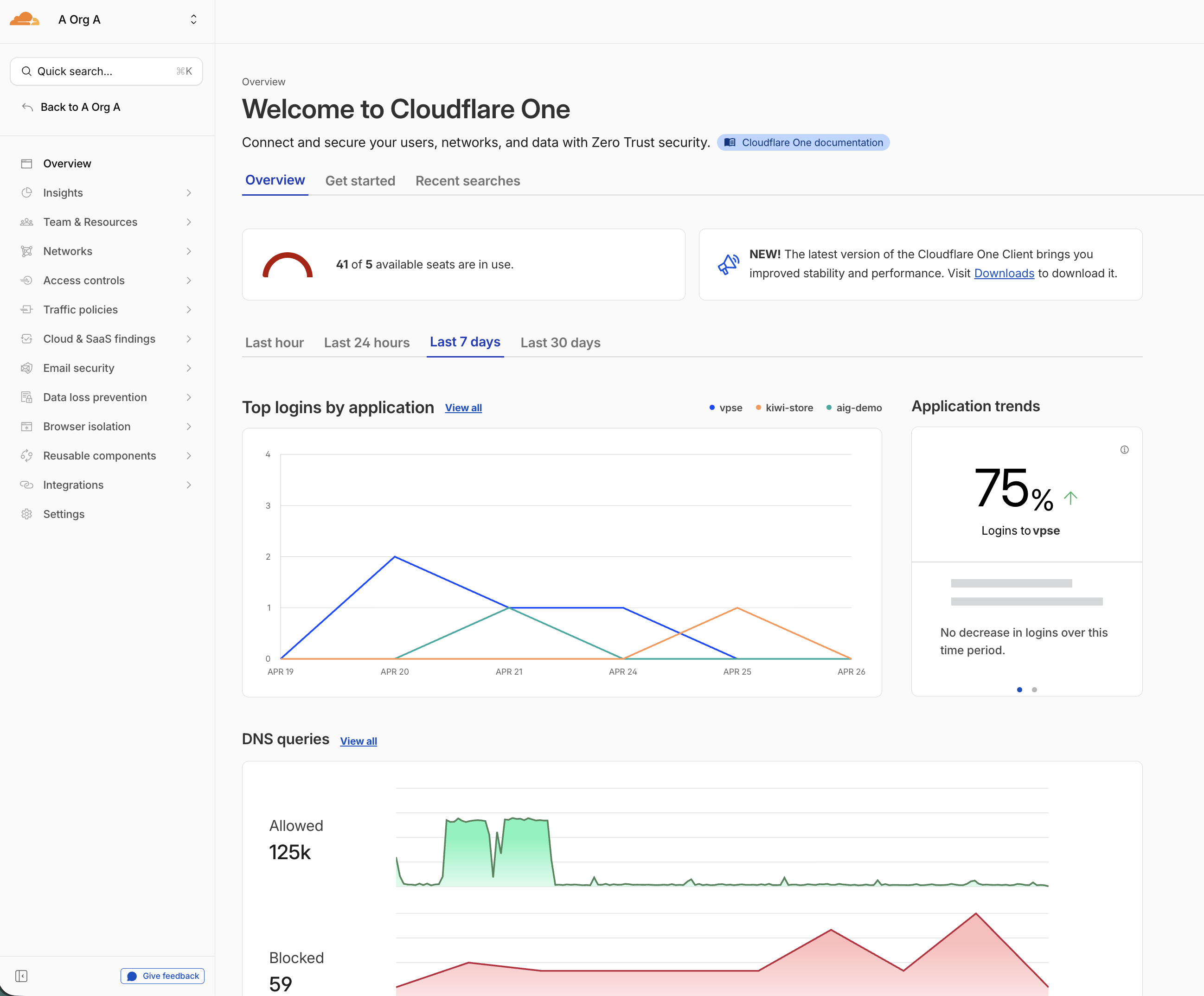Viewport: 1204px width, 996px height.
Task: Click the Insights pie chart icon
Action: click(x=26, y=193)
